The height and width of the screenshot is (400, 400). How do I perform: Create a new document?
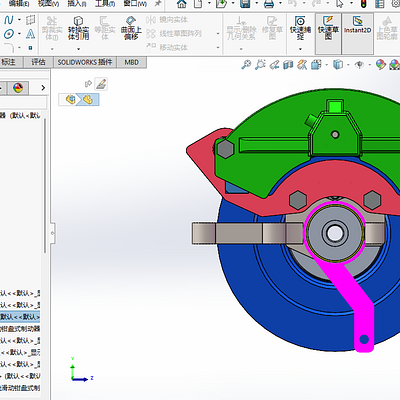pyautogui.click(x=198, y=4)
